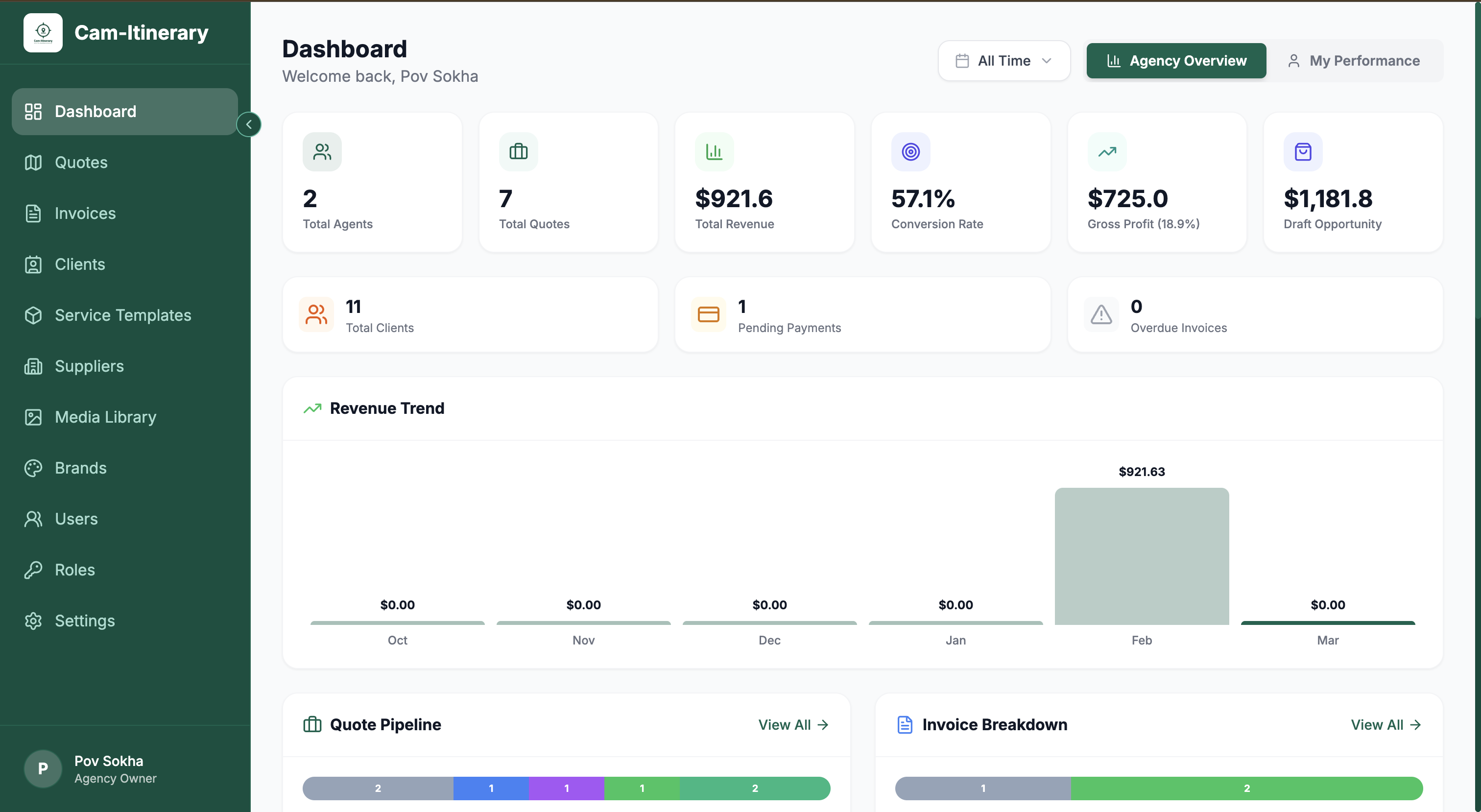The image size is (1481, 812).
Task: Click the orange Total Clients icon
Action: pos(316,314)
